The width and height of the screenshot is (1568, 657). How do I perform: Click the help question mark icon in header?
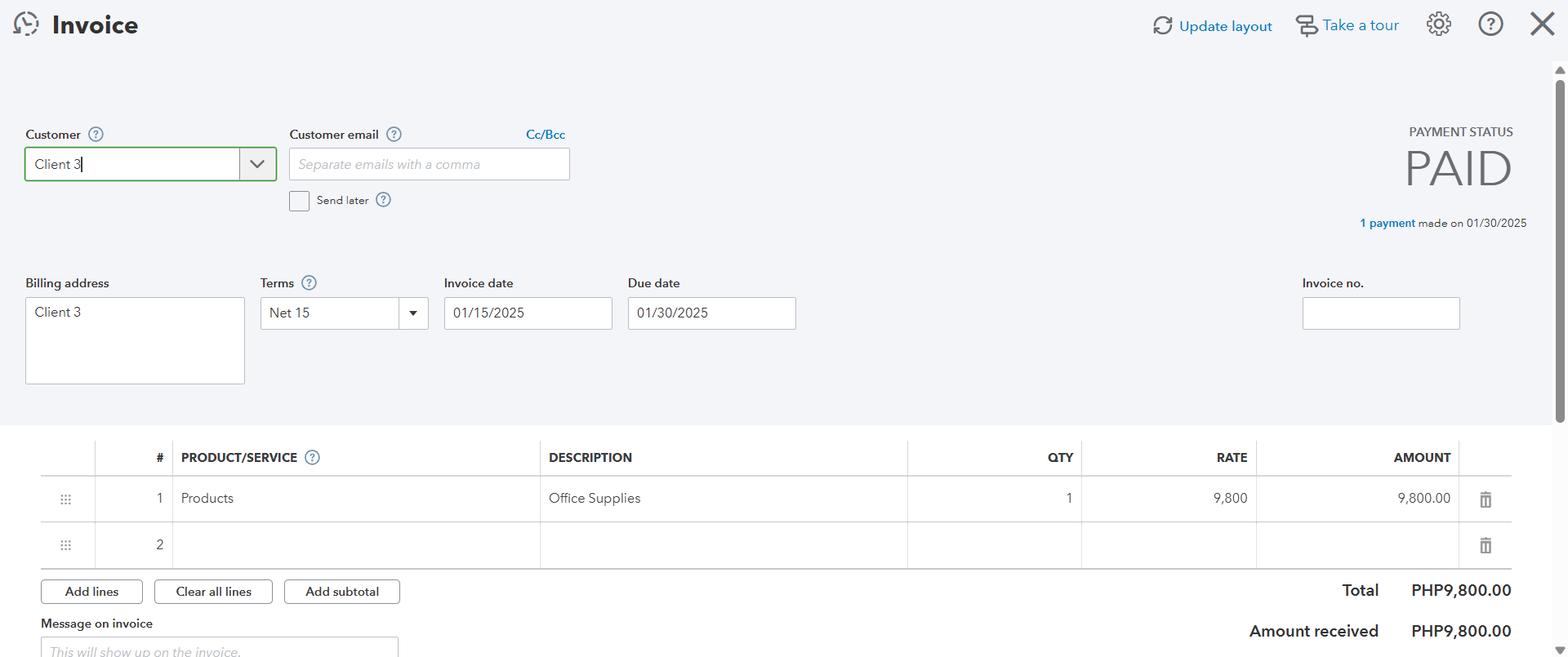click(x=1490, y=24)
